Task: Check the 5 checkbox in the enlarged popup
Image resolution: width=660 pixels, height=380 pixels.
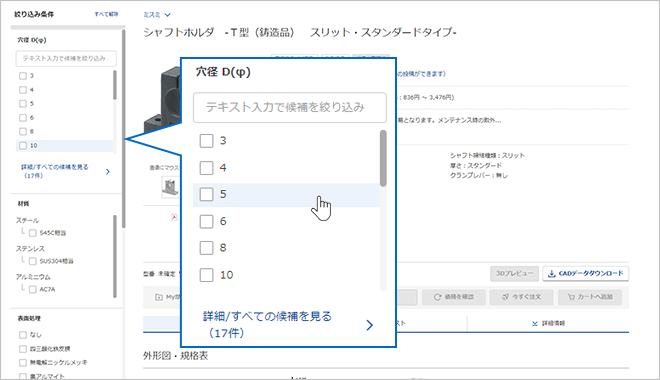Action: [206, 194]
